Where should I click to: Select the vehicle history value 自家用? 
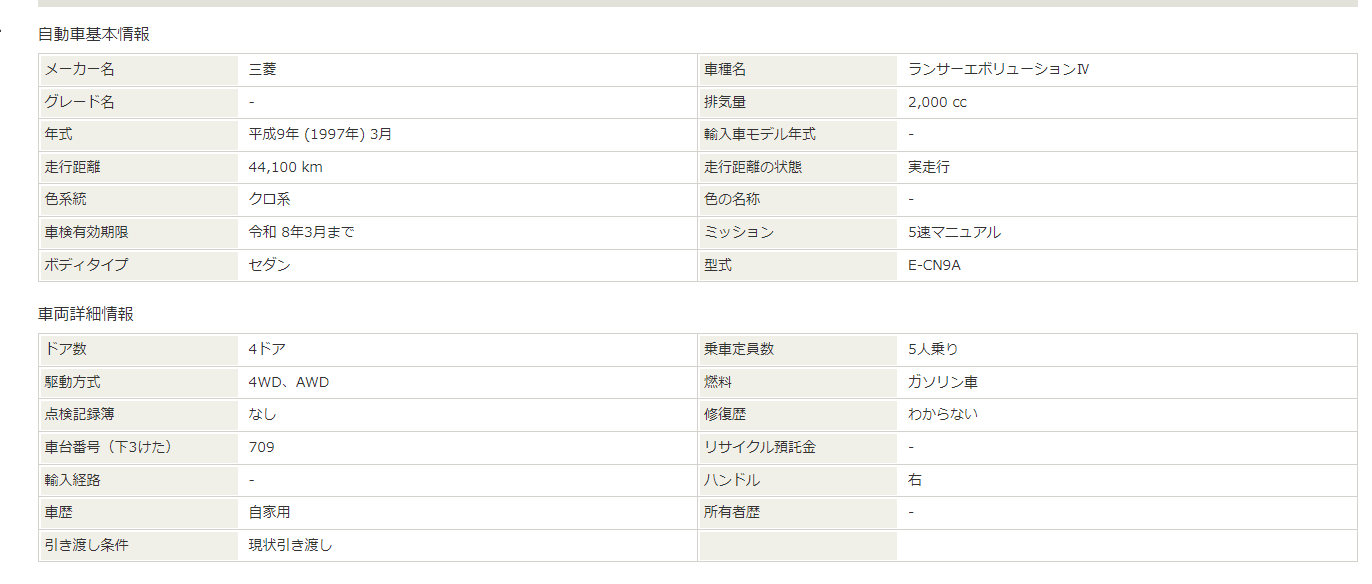click(x=270, y=512)
